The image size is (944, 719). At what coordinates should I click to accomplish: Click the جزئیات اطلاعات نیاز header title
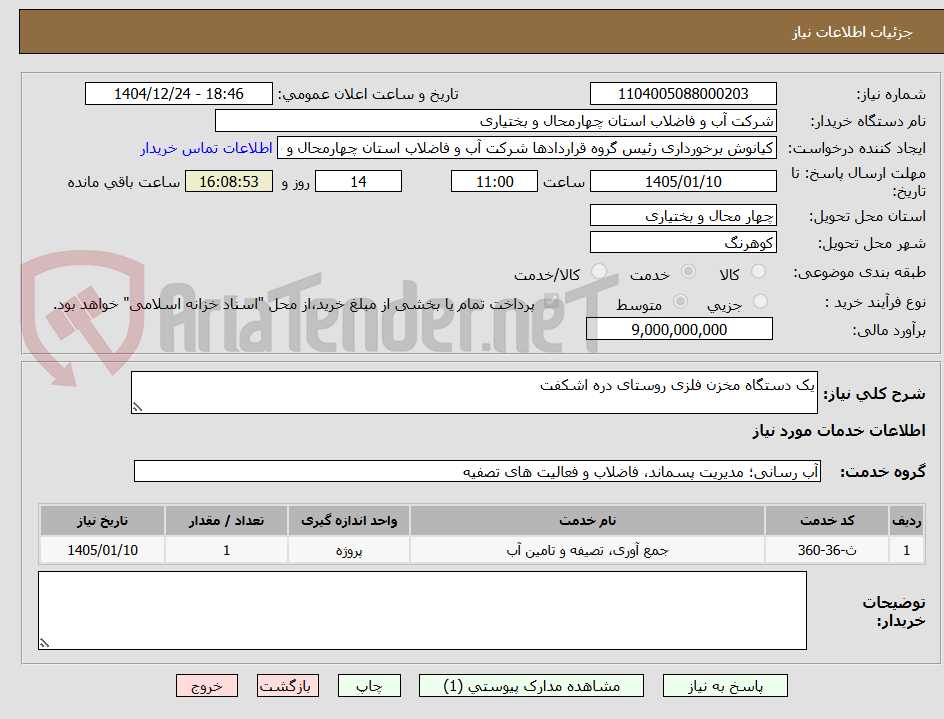851,33
